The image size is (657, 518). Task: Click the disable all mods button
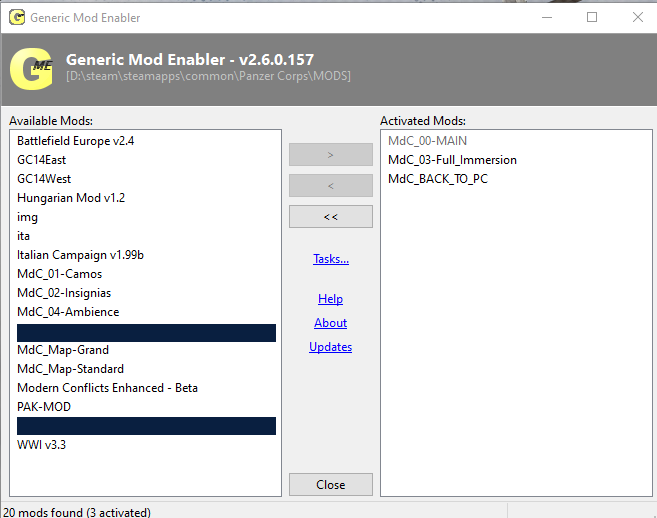(x=331, y=217)
